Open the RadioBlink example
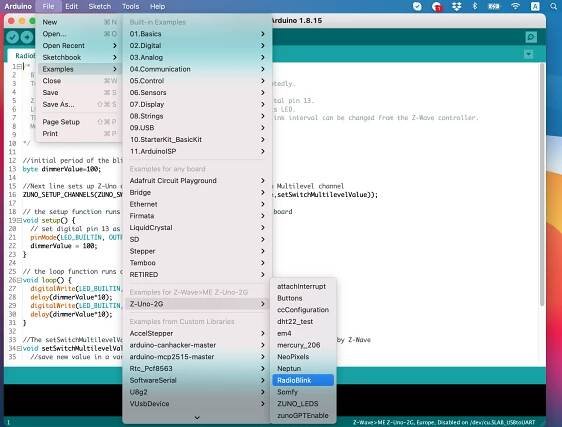This screenshot has height=427, width=562. click(303, 380)
